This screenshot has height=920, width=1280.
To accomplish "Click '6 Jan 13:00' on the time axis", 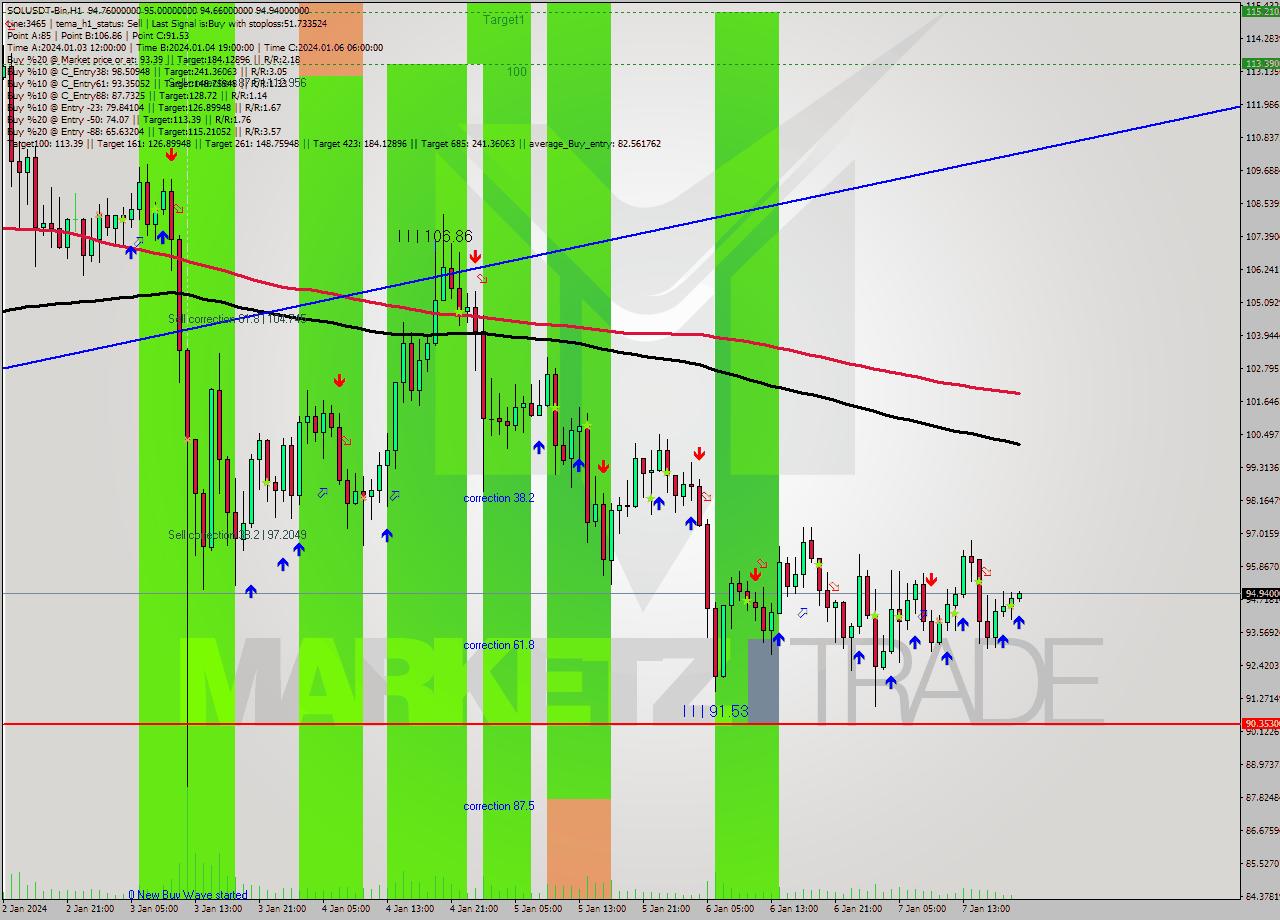I will tap(793, 909).
